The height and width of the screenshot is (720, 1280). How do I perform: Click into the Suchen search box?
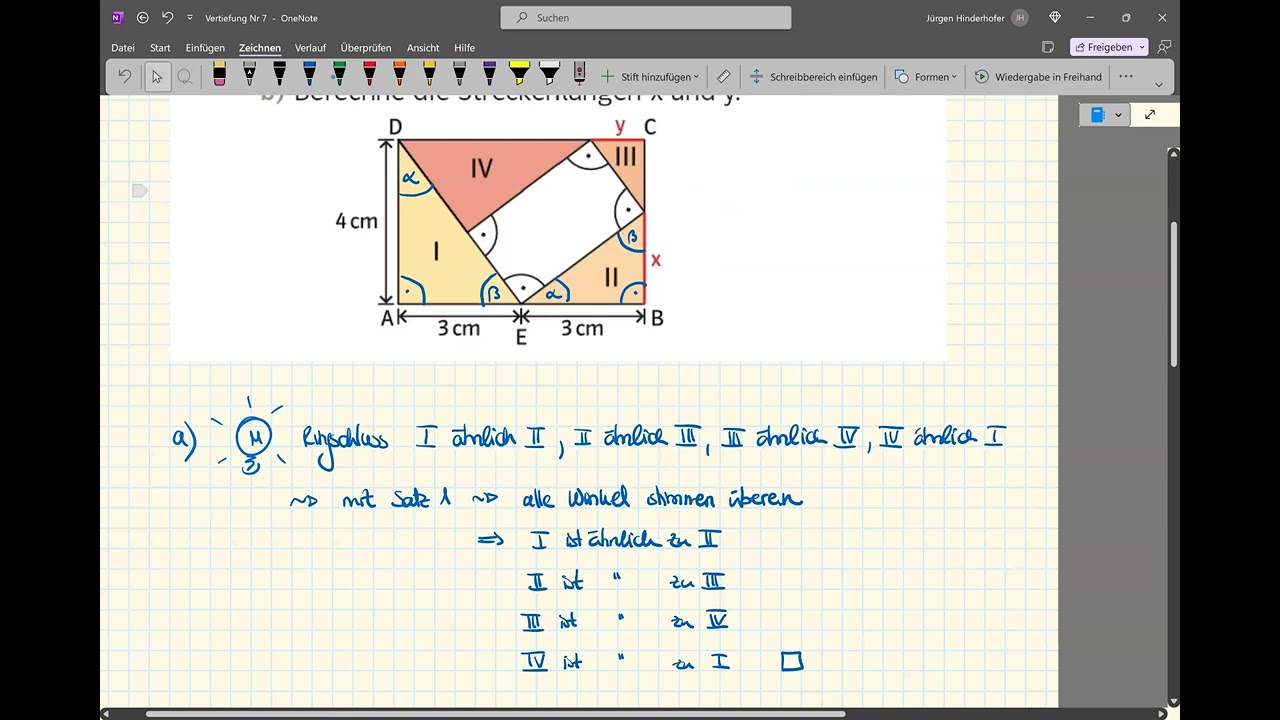pos(646,18)
